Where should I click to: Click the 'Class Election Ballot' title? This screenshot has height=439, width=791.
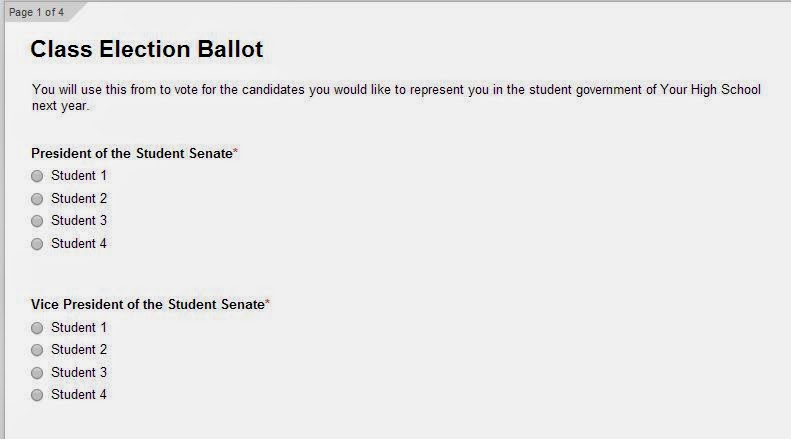pyautogui.click(x=147, y=49)
